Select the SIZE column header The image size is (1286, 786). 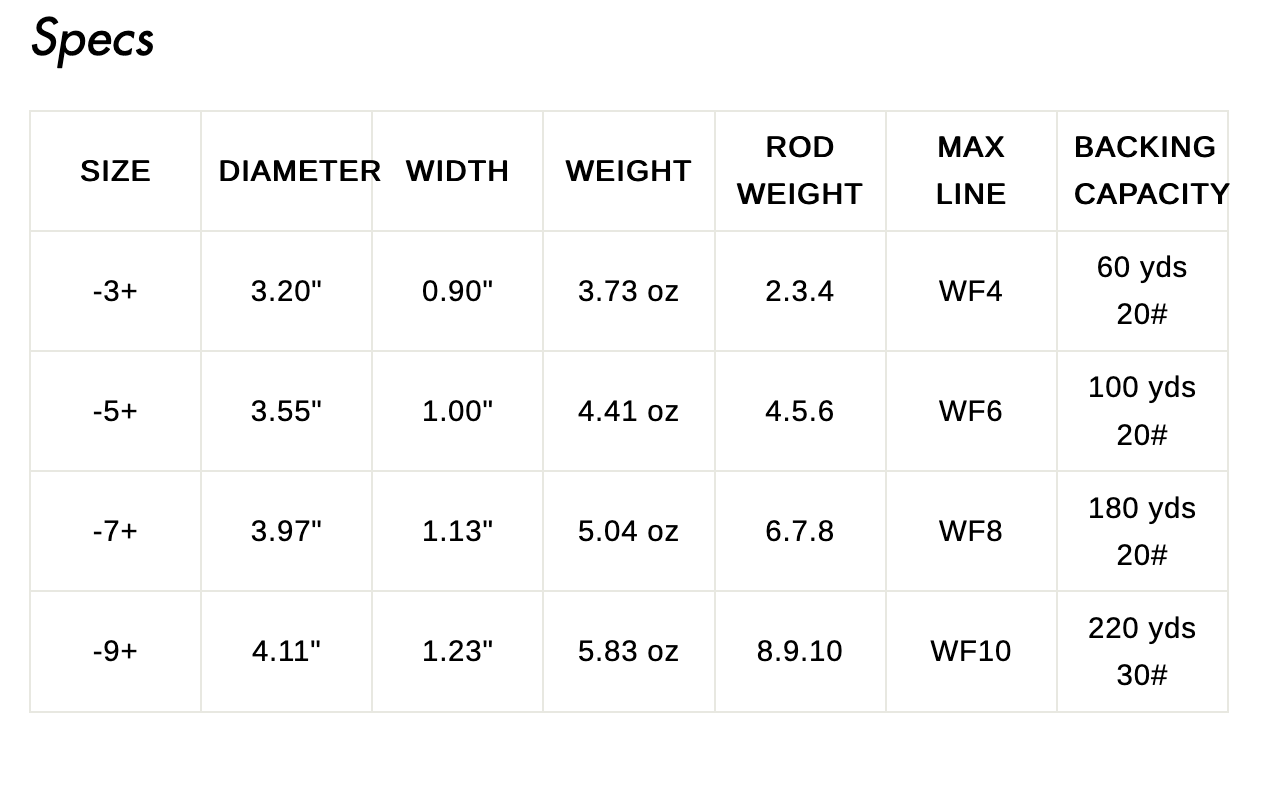point(116,171)
